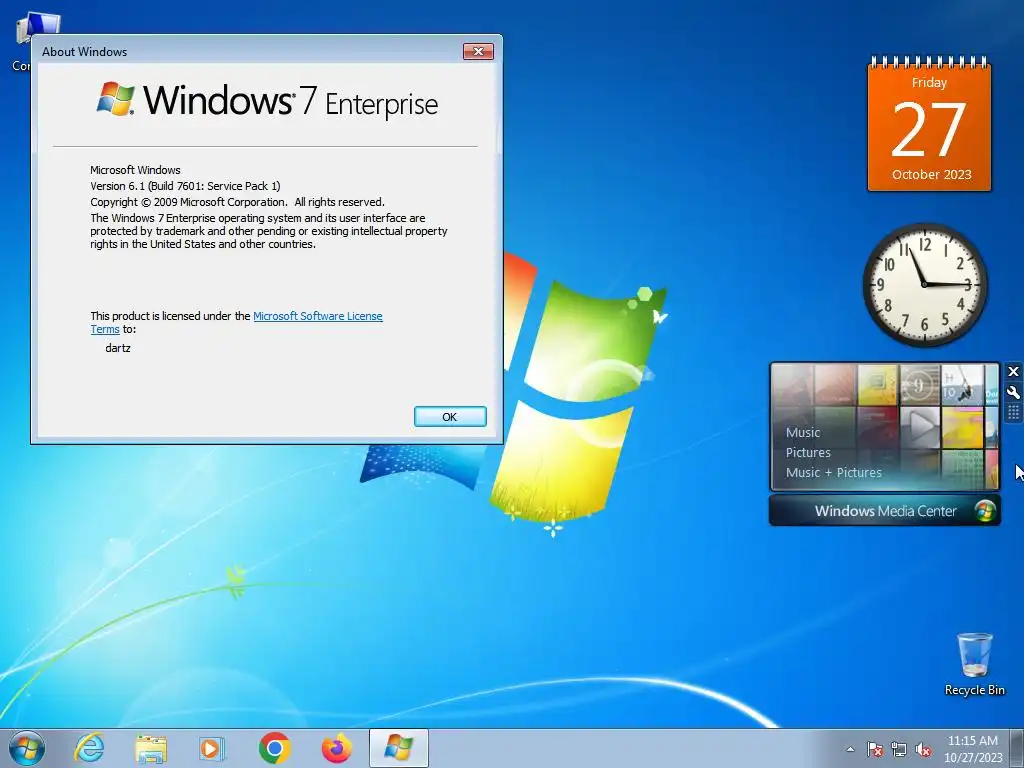Click the Windows Media Center bar
This screenshot has width=1024, height=768.
(885, 511)
